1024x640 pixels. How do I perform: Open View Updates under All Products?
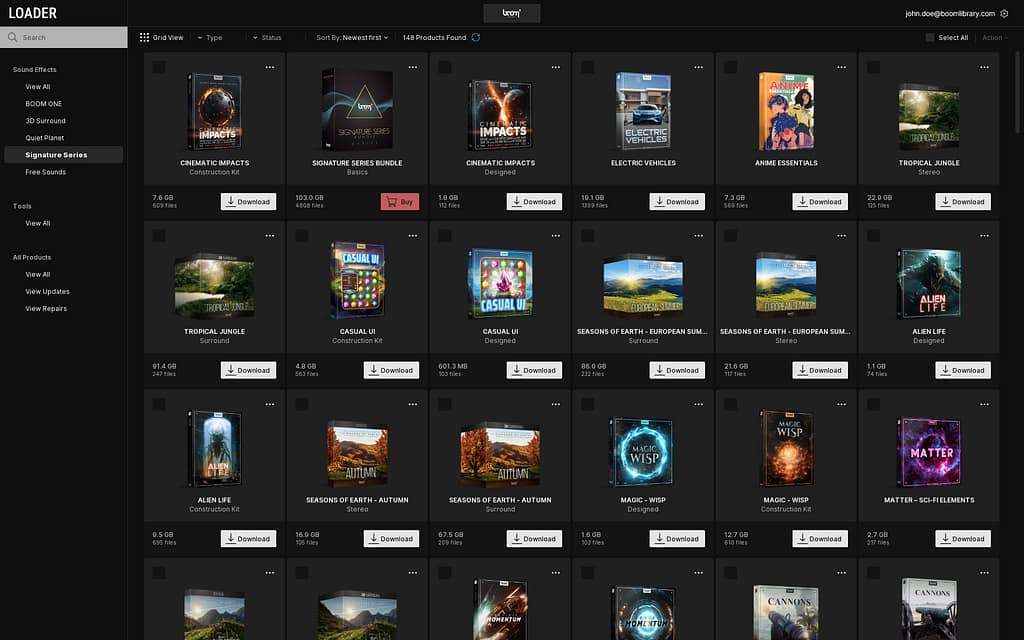pos(48,291)
